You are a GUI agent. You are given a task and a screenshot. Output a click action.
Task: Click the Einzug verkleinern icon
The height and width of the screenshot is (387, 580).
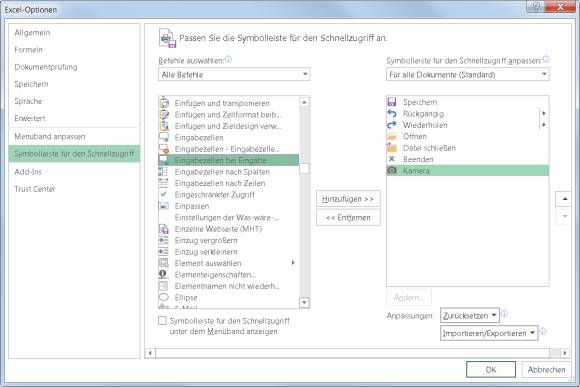click(163, 252)
